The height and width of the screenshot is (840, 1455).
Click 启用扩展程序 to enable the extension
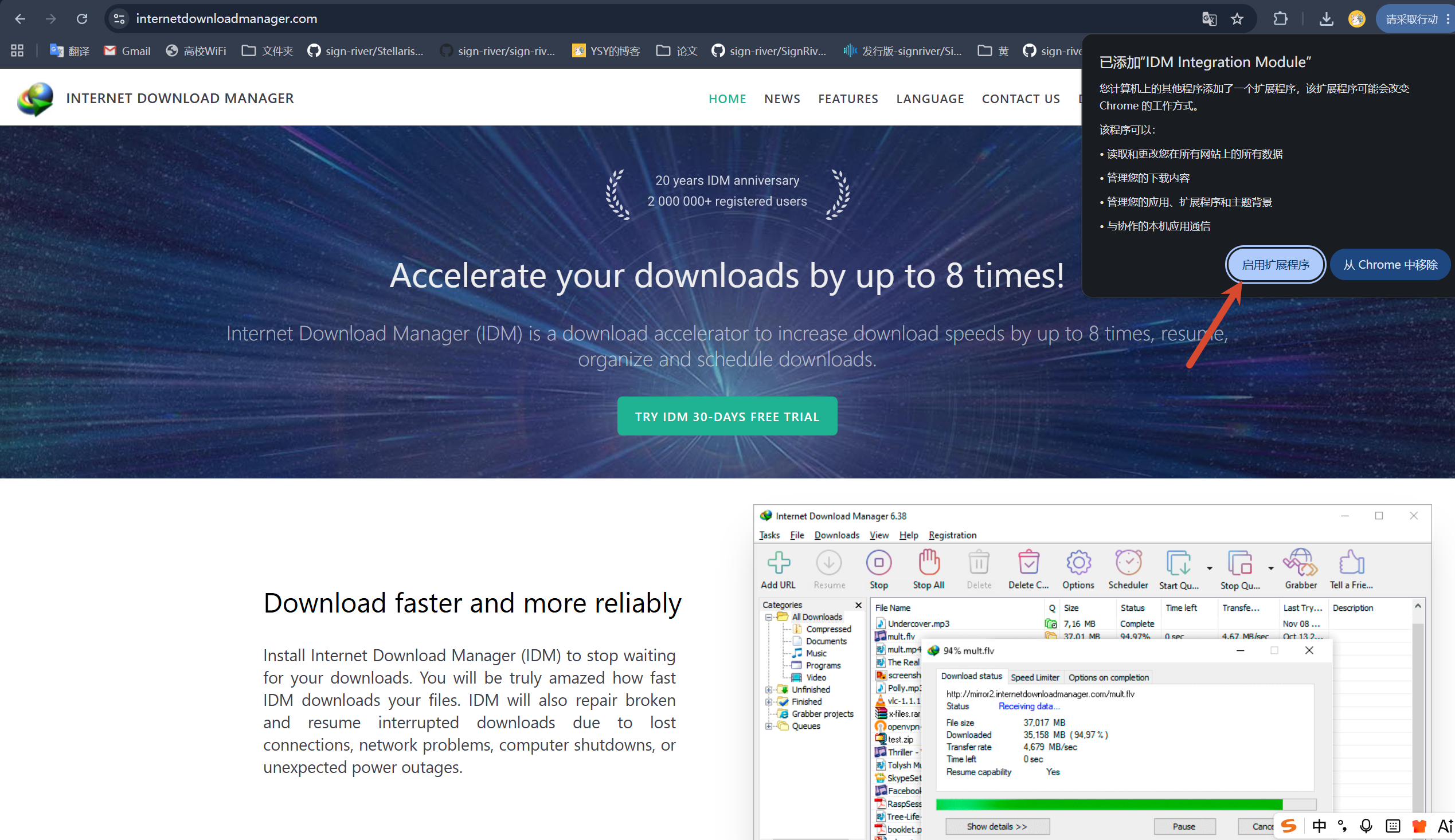[1276, 265]
